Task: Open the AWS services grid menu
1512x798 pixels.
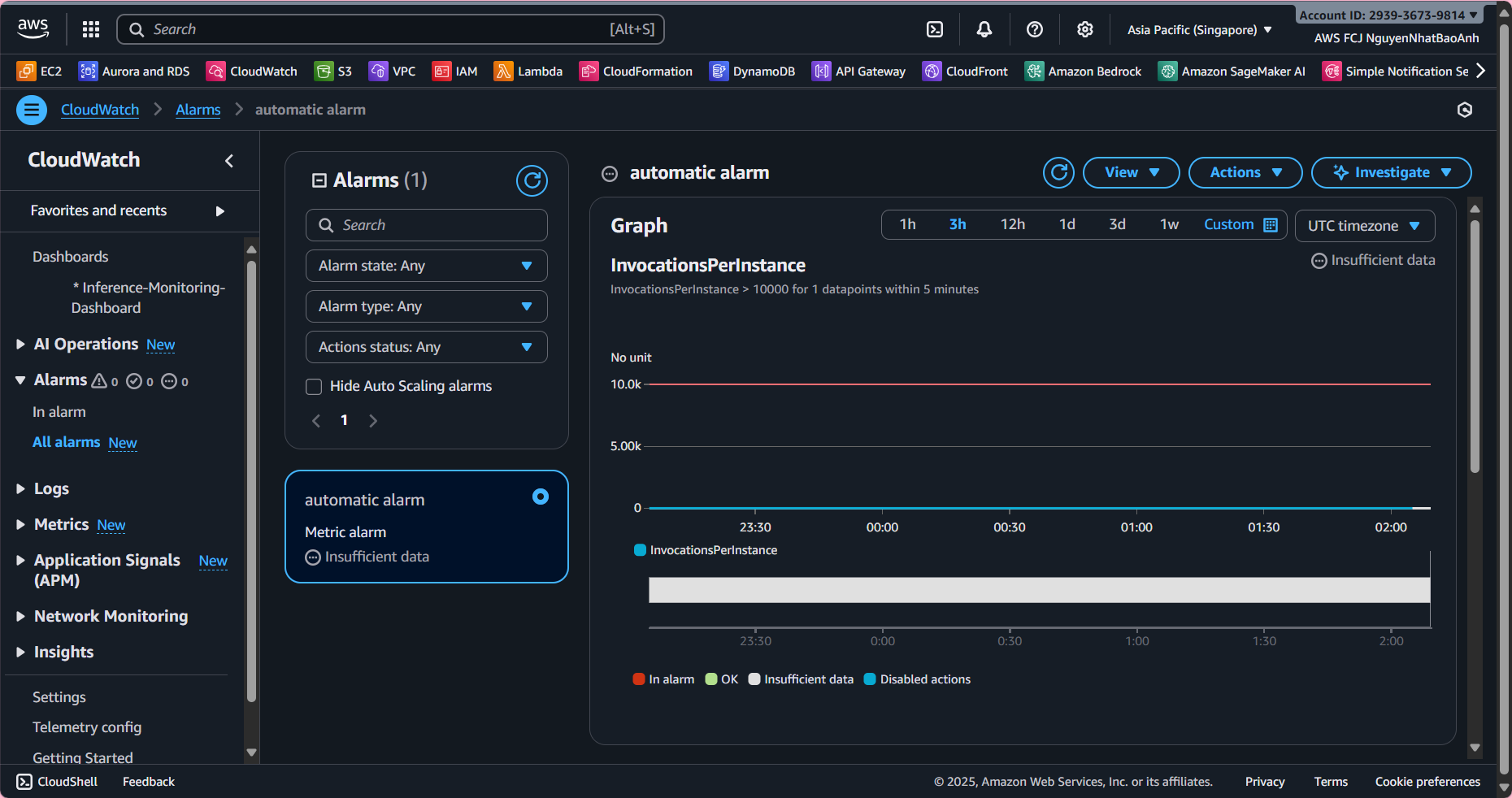Action: tap(91, 29)
